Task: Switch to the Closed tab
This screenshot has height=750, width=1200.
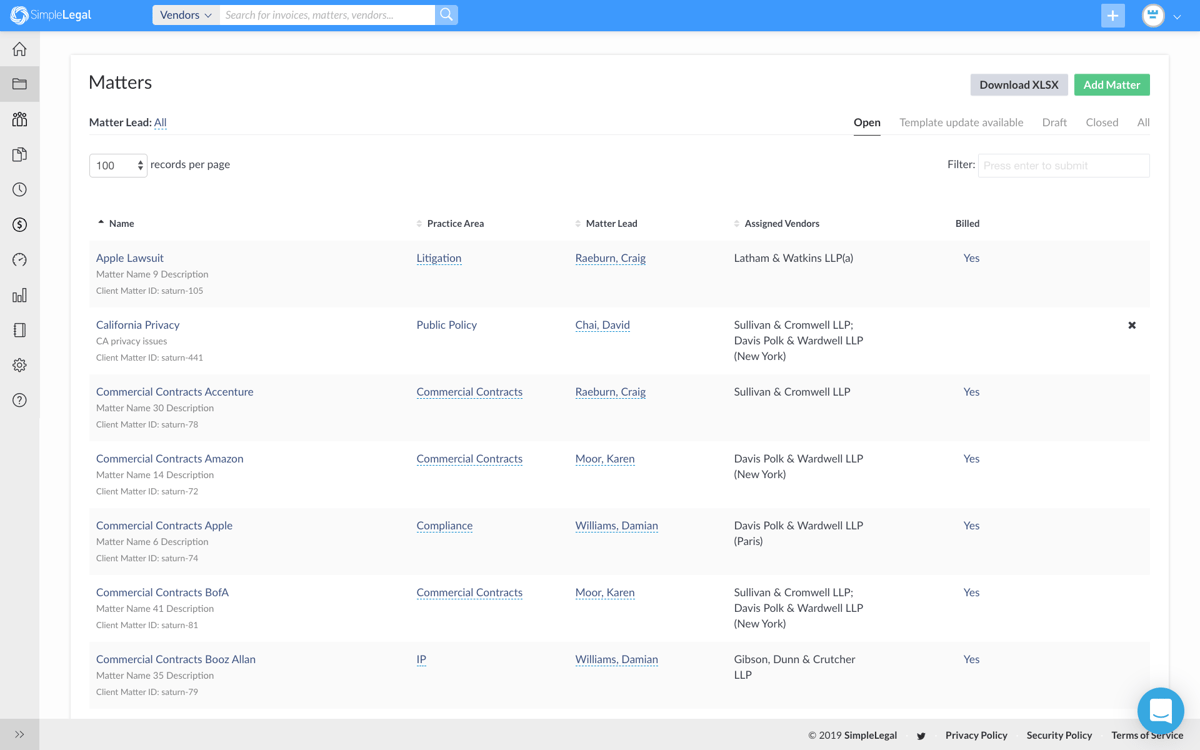Action: tap(1102, 122)
